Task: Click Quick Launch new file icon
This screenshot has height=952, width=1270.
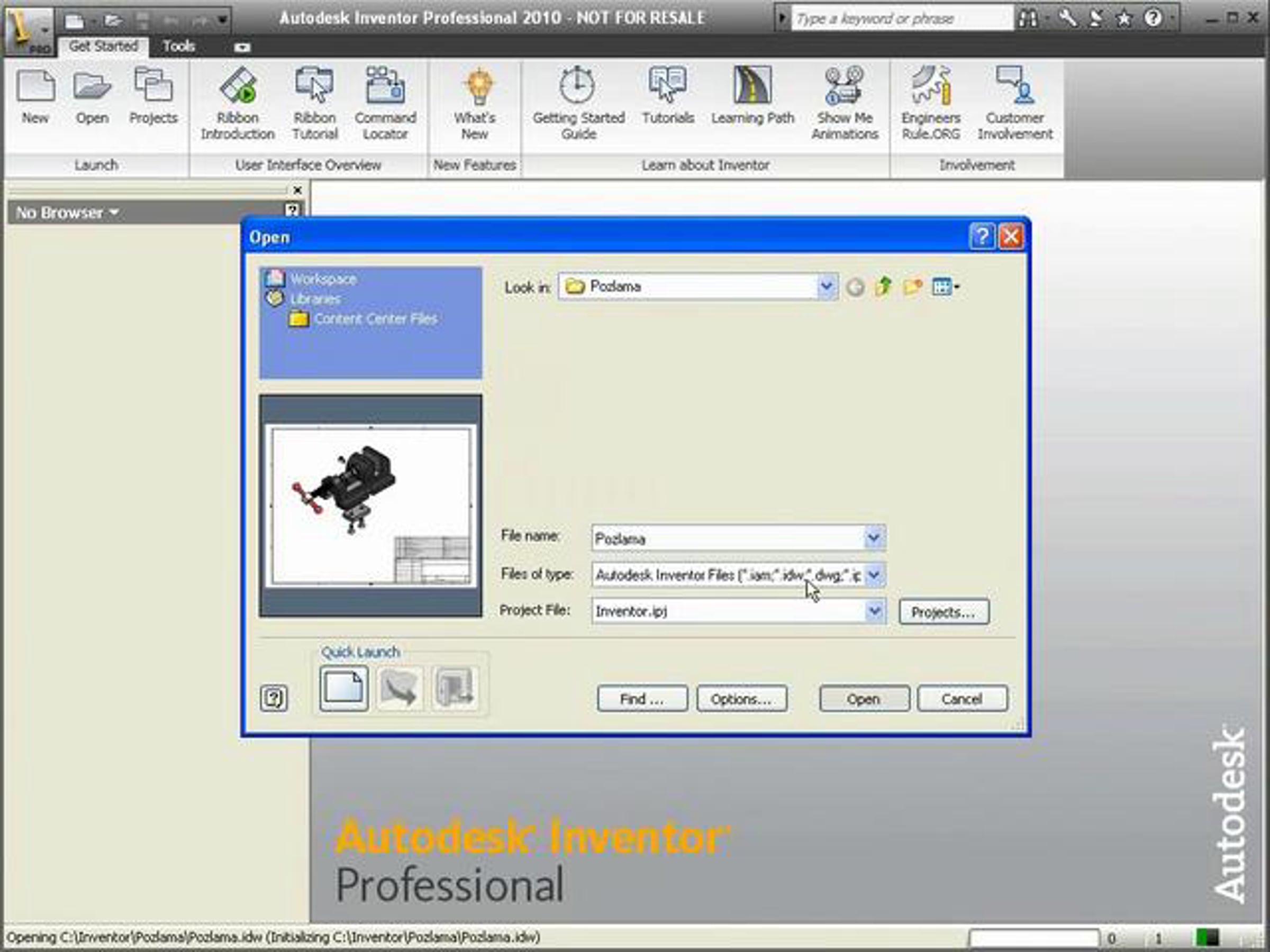Action: tap(344, 688)
